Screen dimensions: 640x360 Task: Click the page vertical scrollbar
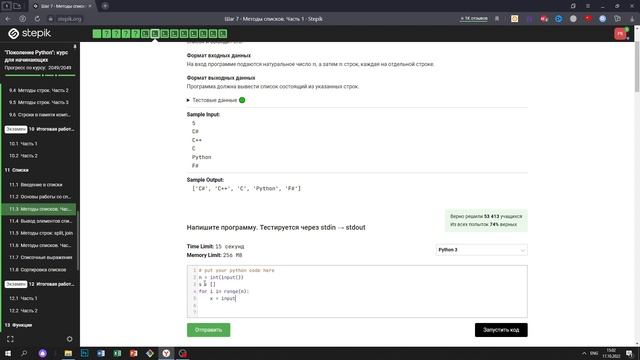click(637, 67)
